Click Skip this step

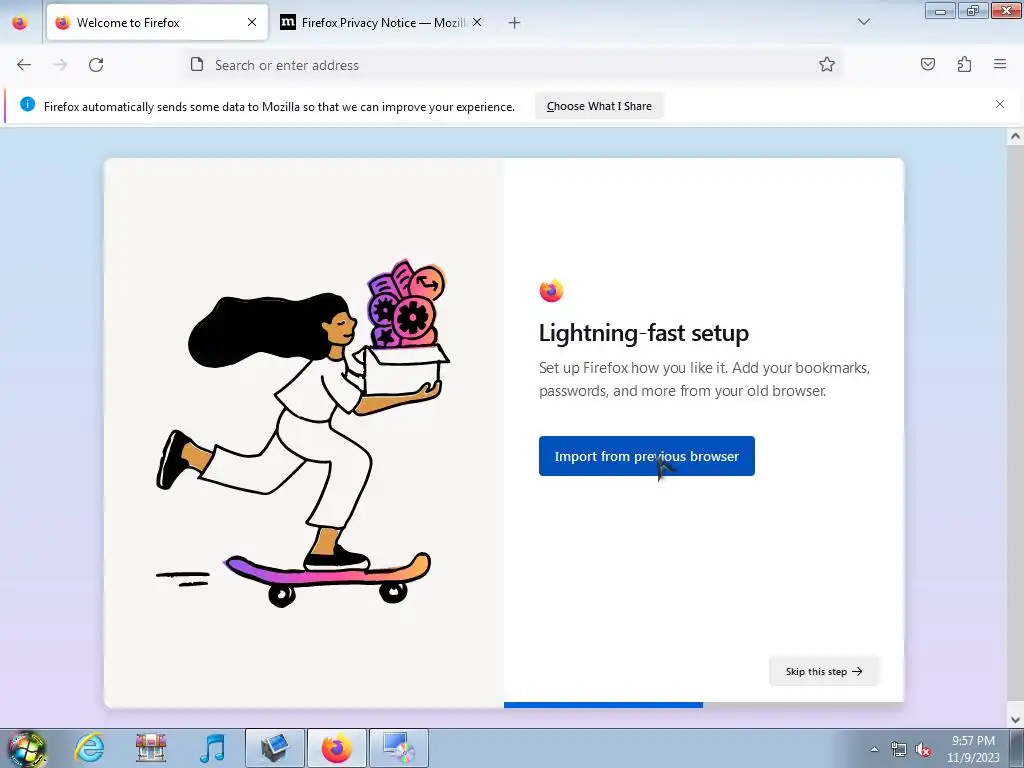pyautogui.click(x=824, y=671)
